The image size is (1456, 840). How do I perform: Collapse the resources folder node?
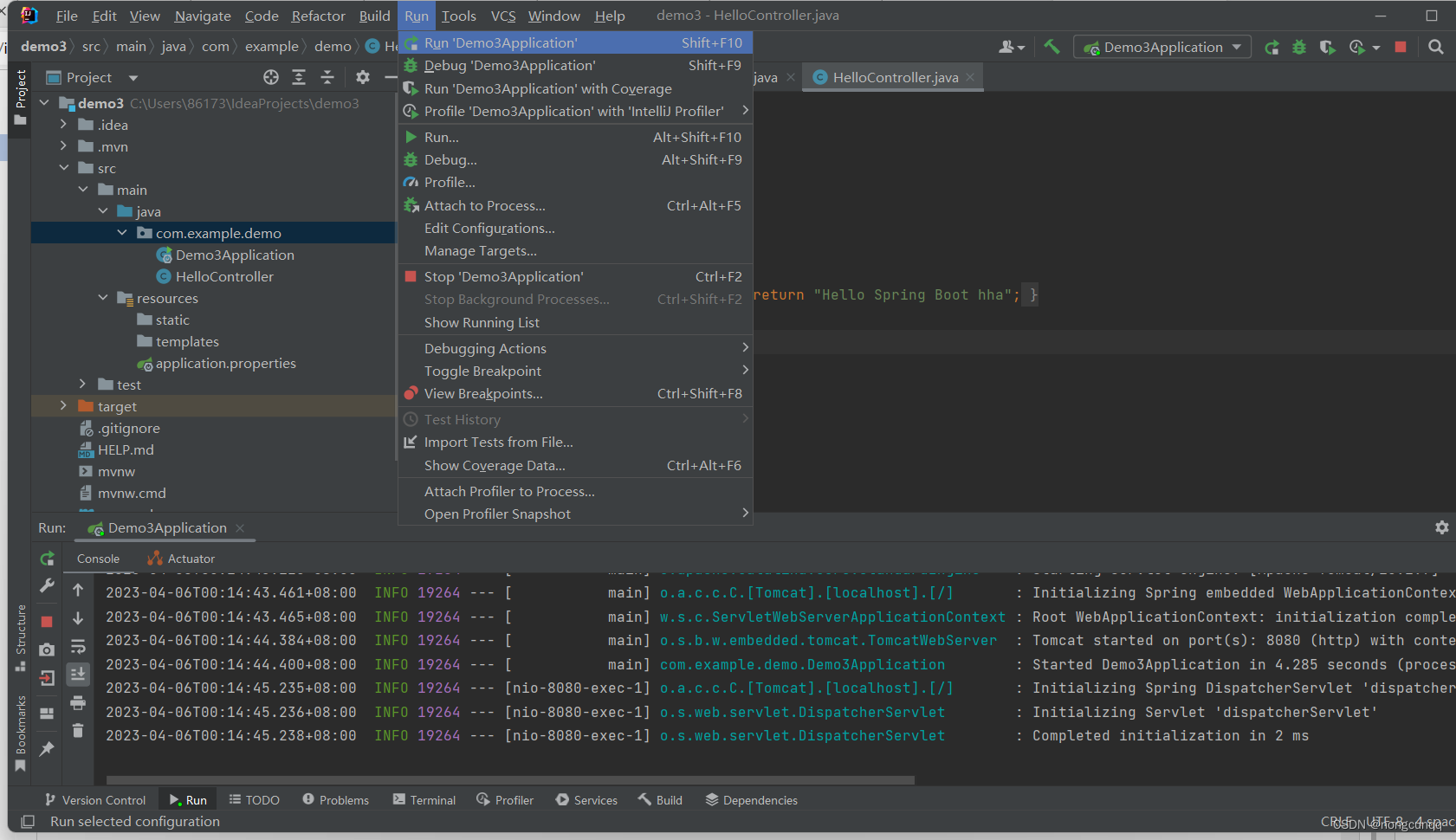pos(103,298)
